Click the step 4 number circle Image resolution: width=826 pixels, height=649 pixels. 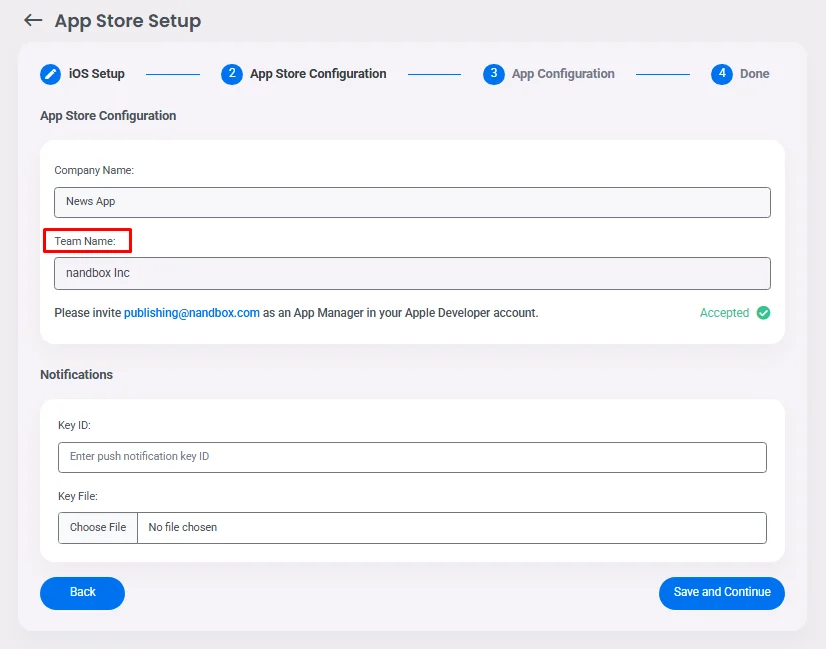coord(721,74)
